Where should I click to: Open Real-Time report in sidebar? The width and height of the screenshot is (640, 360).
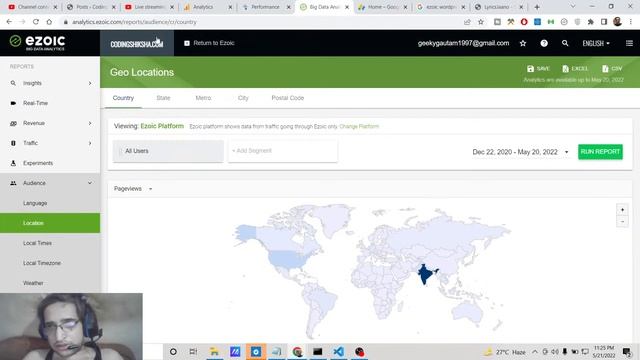point(50,103)
